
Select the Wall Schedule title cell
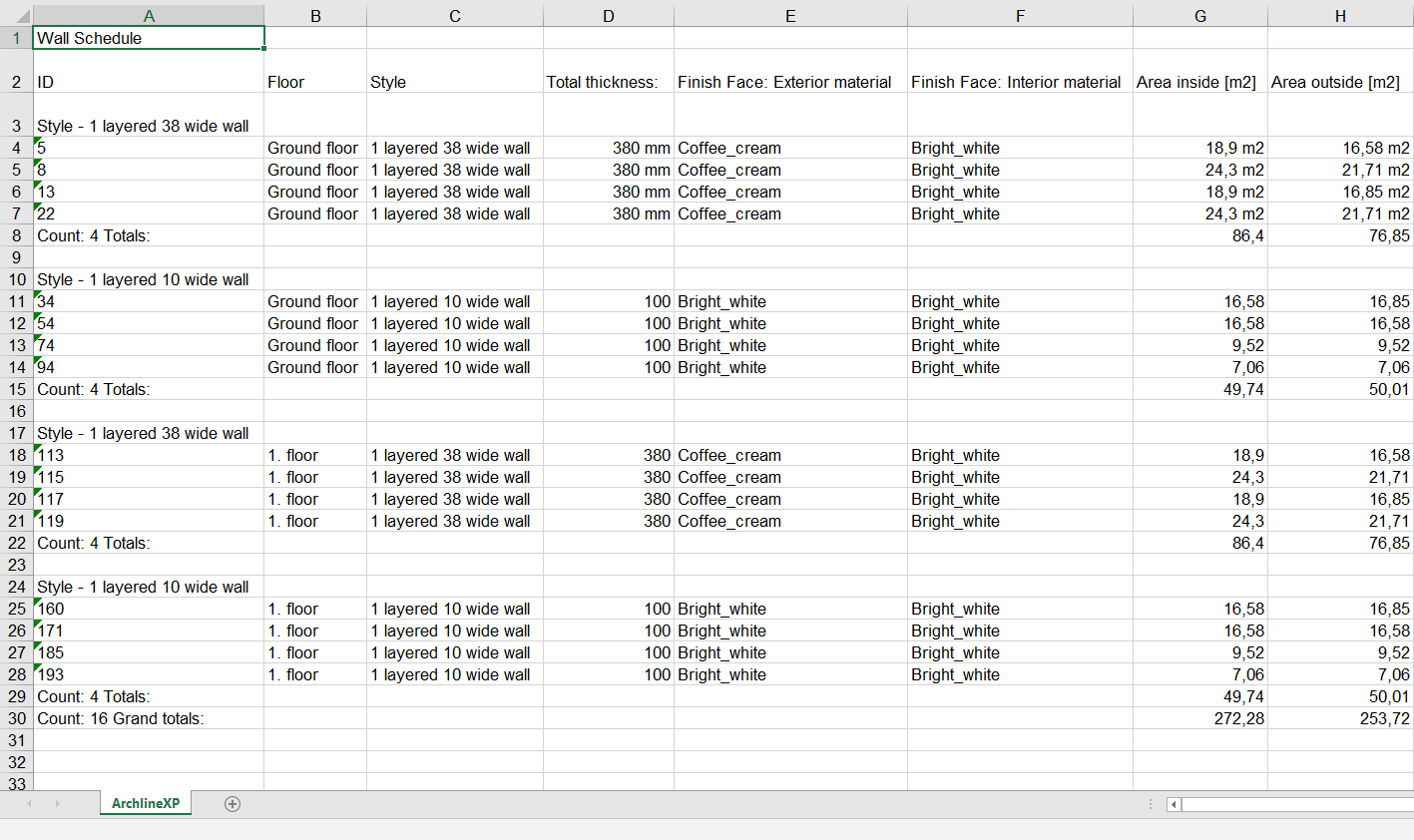point(148,38)
